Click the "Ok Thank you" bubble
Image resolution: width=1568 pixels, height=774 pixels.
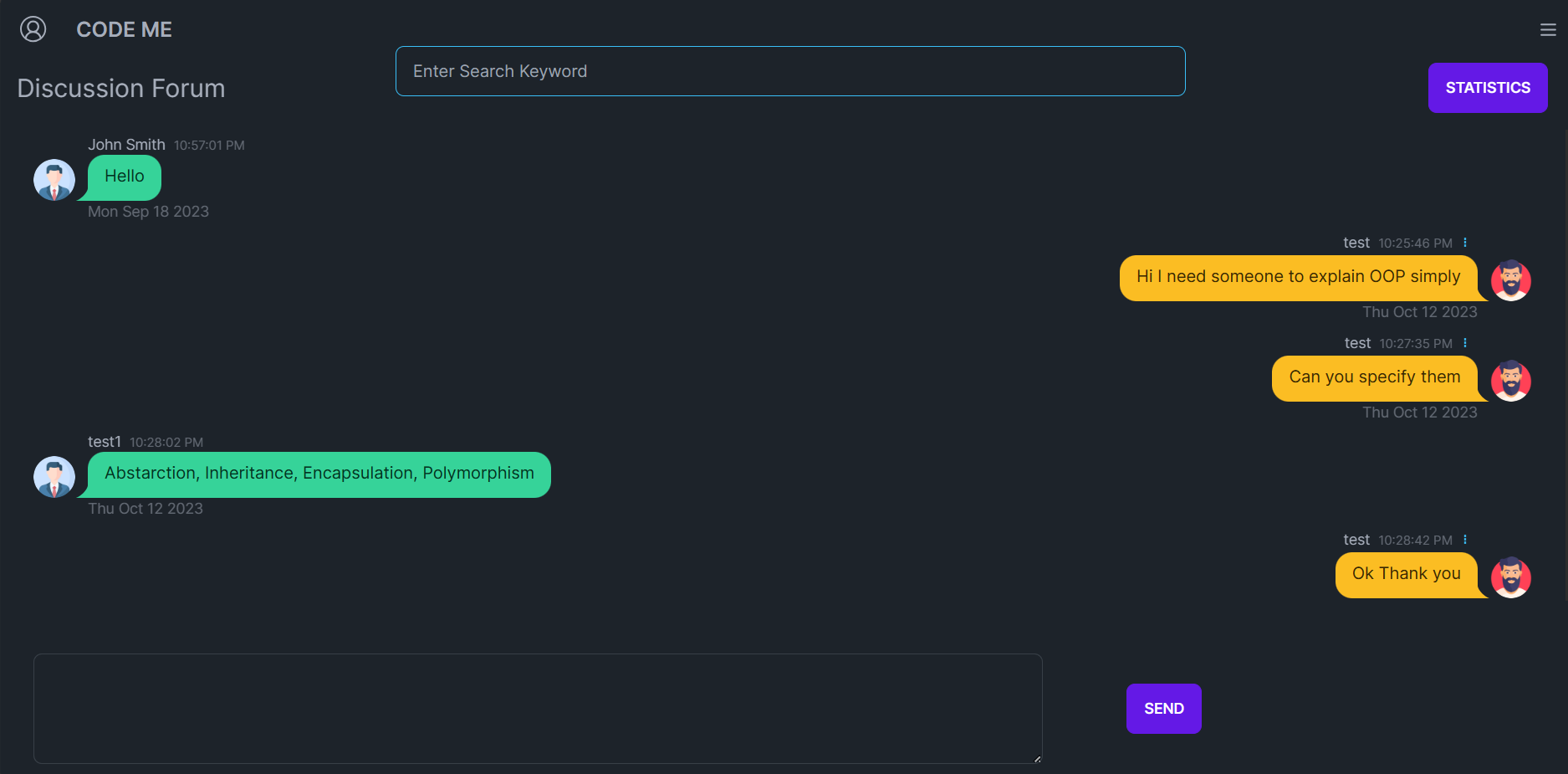[1406, 574]
